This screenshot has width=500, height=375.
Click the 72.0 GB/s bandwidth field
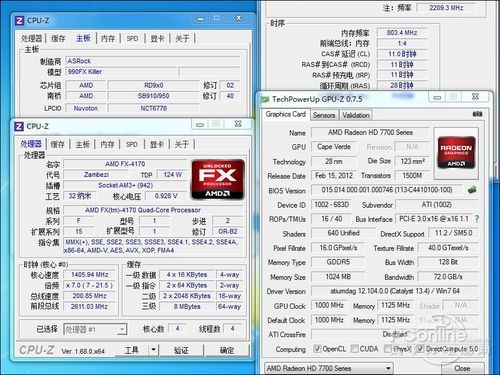click(x=448, y=277)
